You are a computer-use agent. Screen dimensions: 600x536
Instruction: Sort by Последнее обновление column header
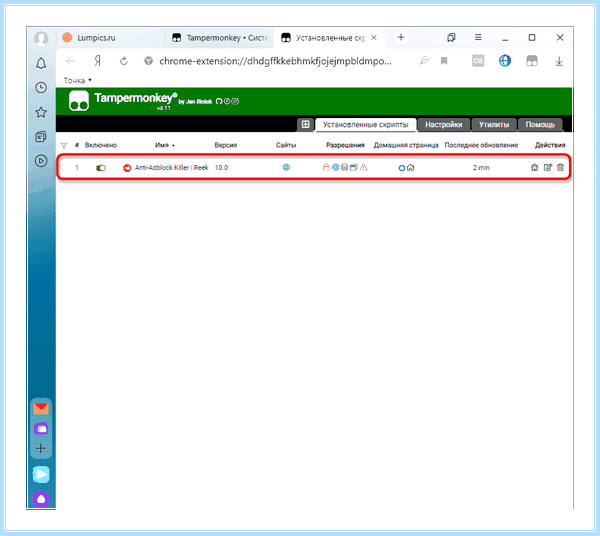pyautogui.click(x=481, y=145)
